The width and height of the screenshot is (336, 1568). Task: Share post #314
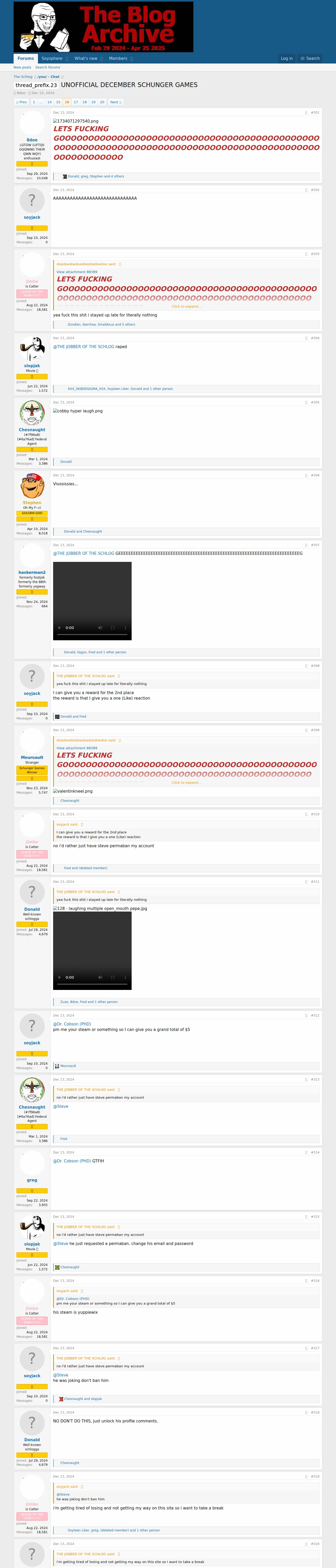click(x=306, y=1152)
